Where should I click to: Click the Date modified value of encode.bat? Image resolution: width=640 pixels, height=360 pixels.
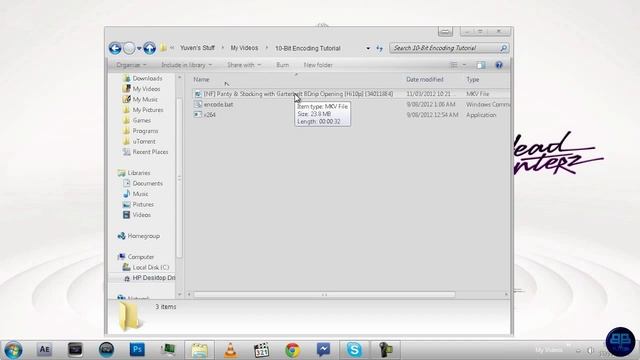pos(432,104)
